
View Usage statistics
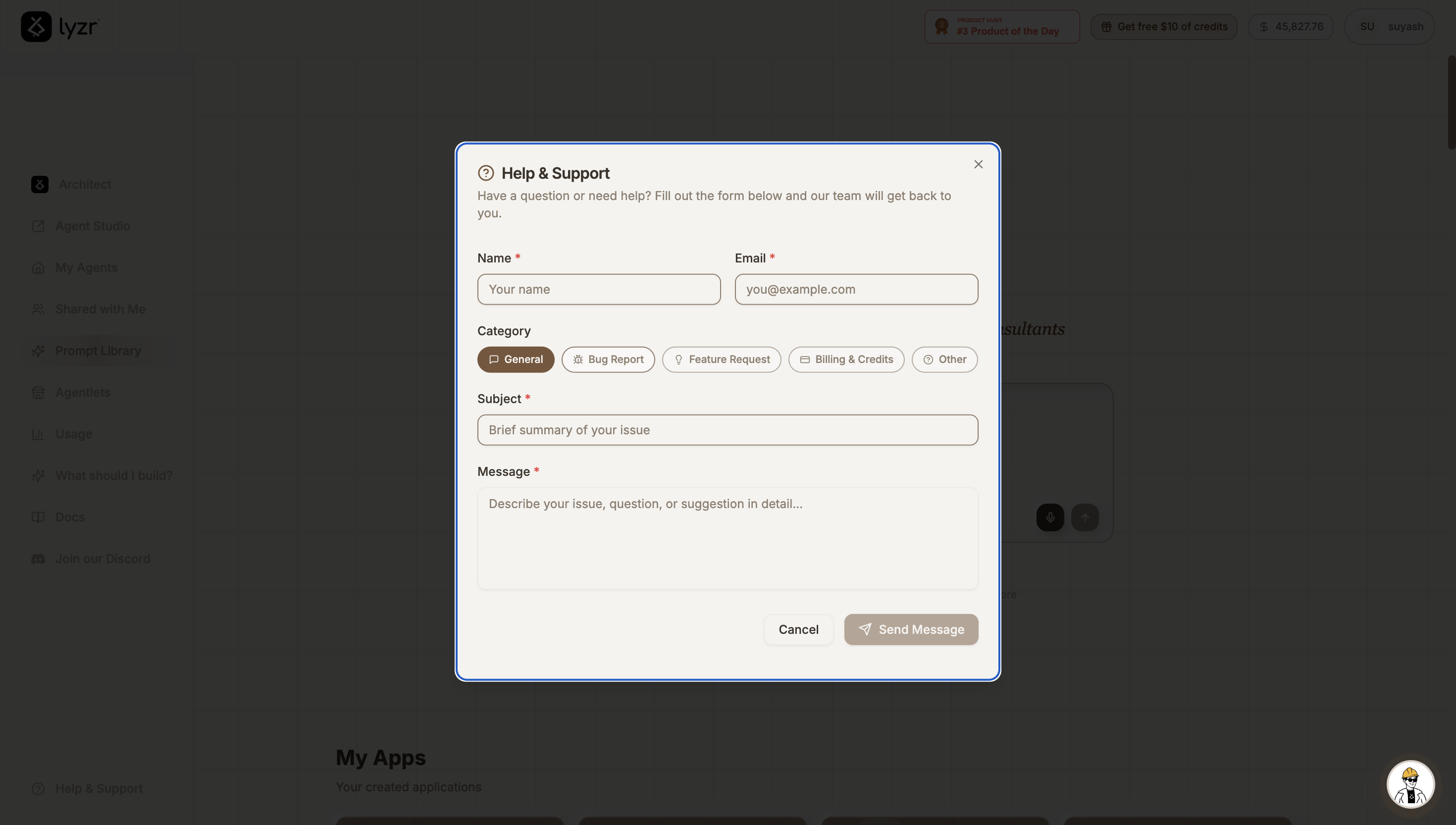74,433
